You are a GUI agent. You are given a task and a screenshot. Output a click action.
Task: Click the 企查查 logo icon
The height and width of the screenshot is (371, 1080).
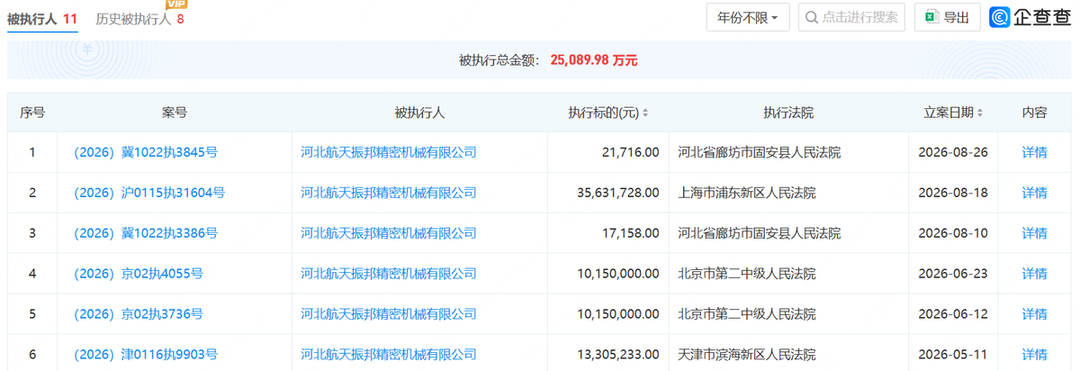pyautogui.click(x=999, y=17)
